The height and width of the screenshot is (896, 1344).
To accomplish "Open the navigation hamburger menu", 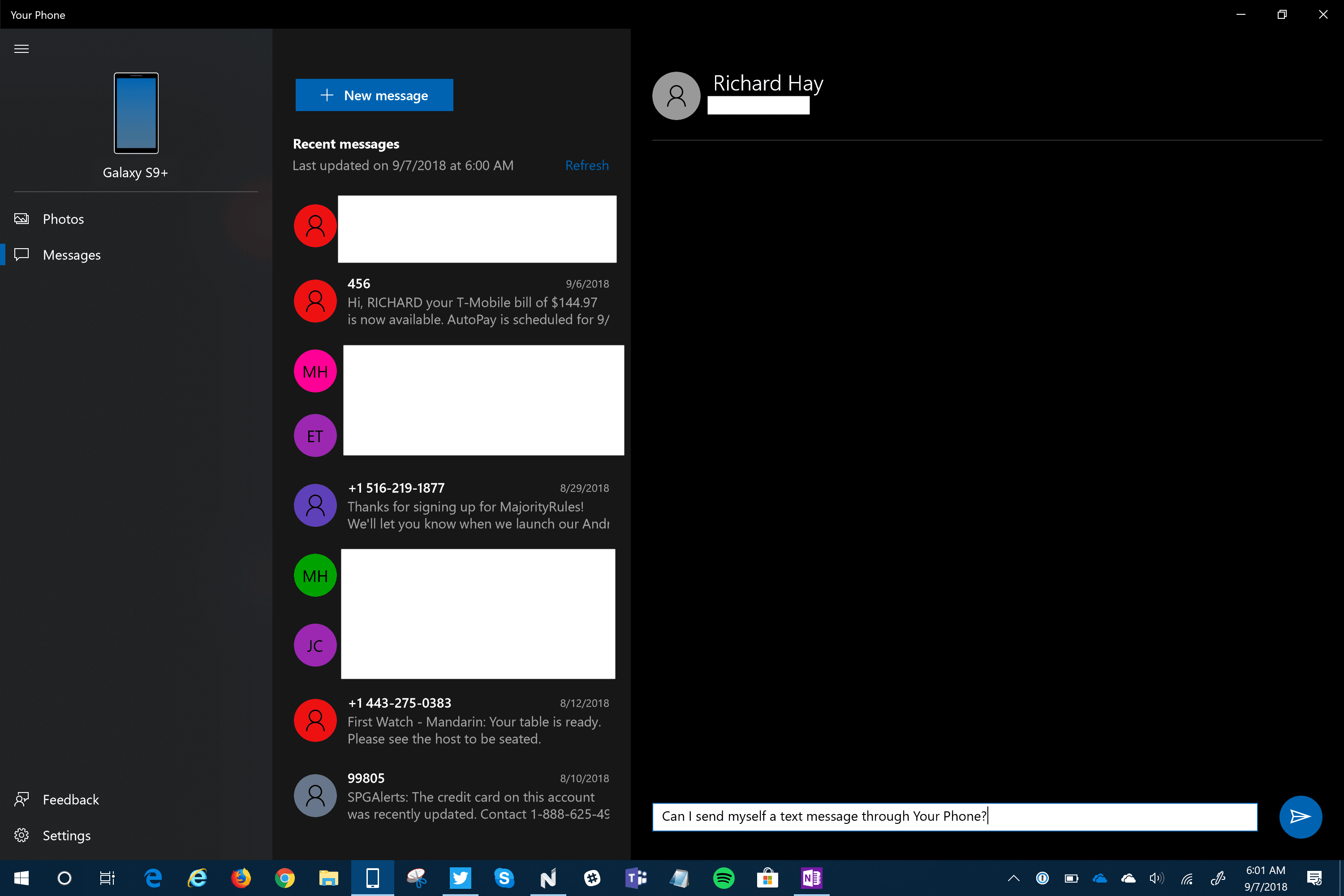I will click(21, 49).
